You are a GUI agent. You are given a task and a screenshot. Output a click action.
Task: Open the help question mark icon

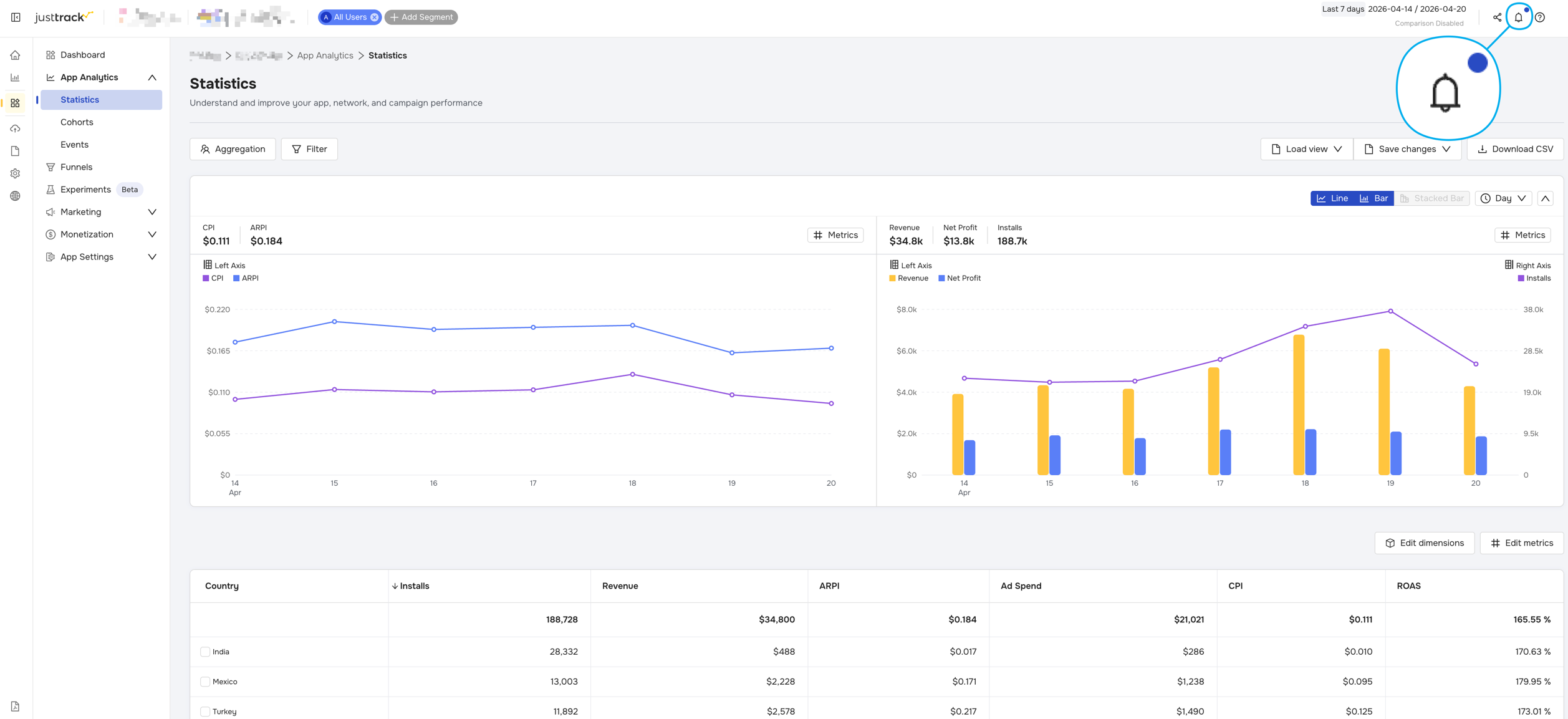pyautogui.click(x=1540, y=17)
